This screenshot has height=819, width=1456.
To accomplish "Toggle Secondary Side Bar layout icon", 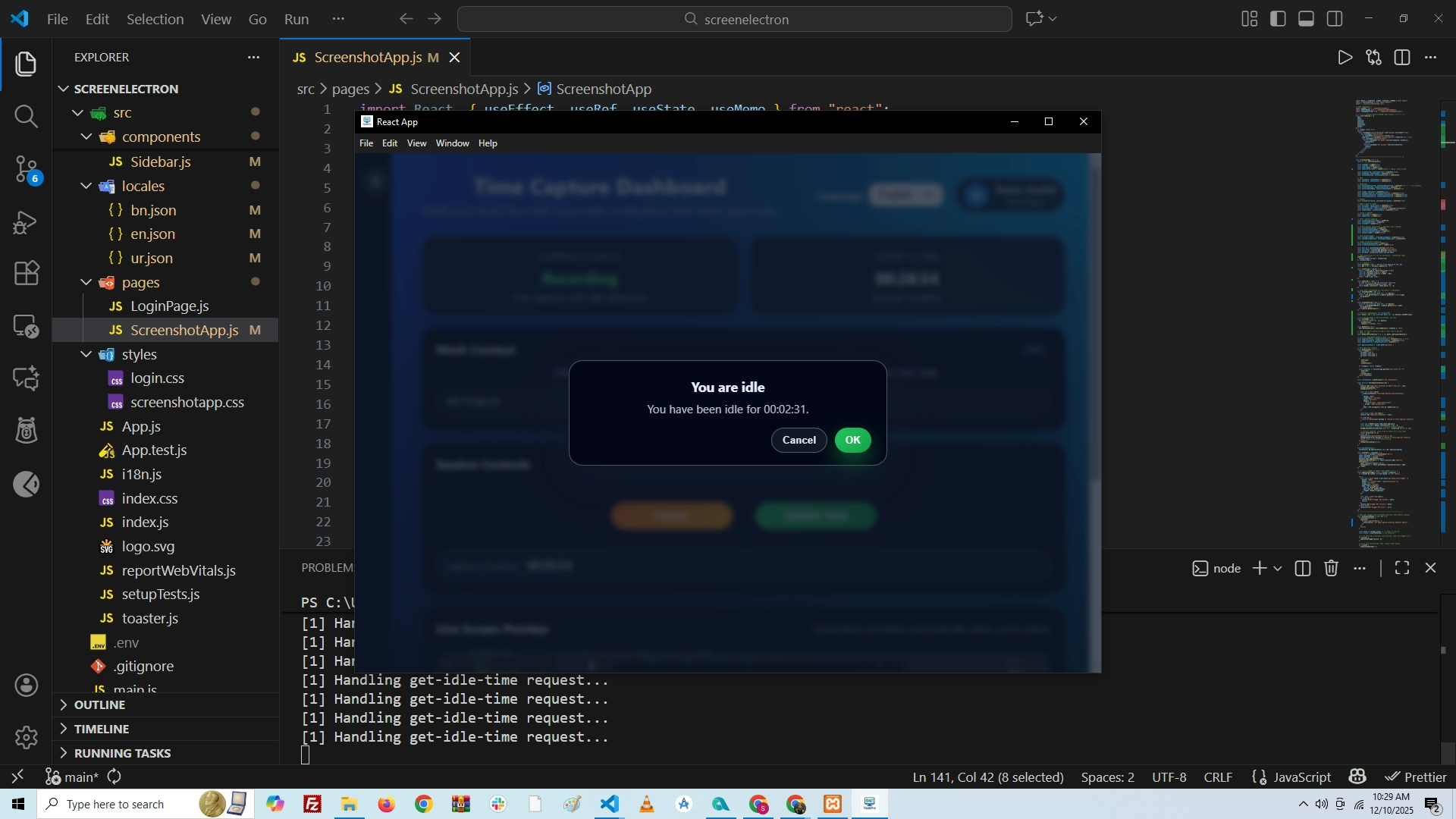I will (x=1335, y=19).
